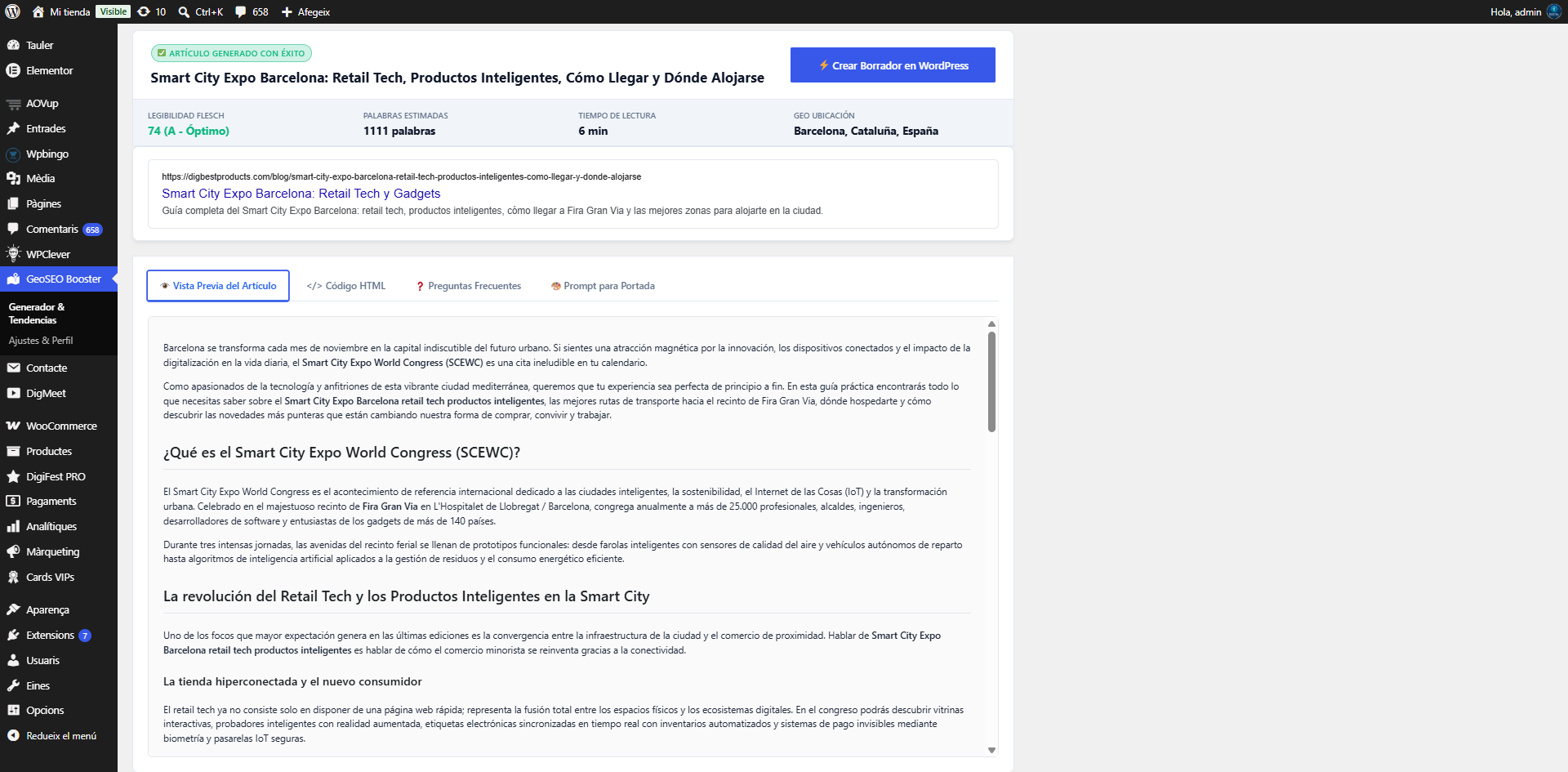Click Crear Borrador en WordPress button
The height and width of the screenshot is (772, 1568).
coord(893,65)
